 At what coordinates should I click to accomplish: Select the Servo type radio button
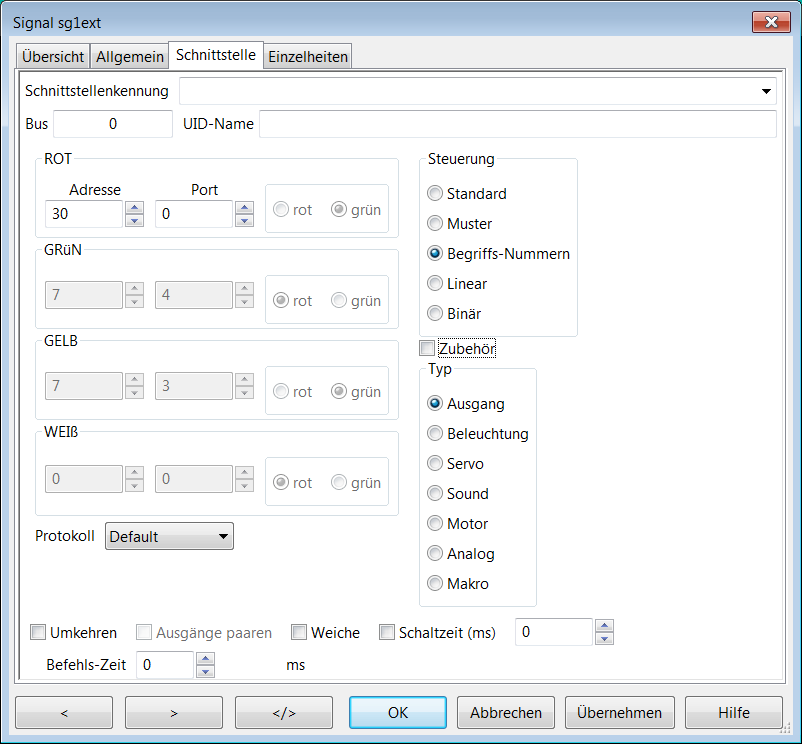click(435, 463)
